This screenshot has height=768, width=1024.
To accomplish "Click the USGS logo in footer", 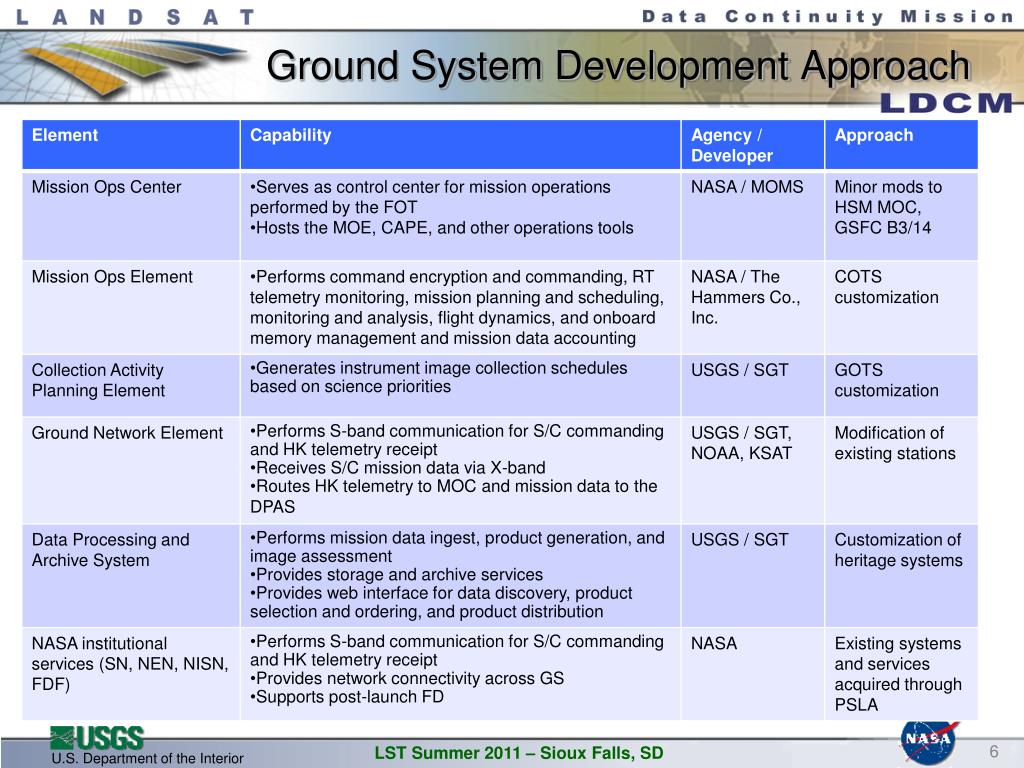I will click(x=97, y=738).
